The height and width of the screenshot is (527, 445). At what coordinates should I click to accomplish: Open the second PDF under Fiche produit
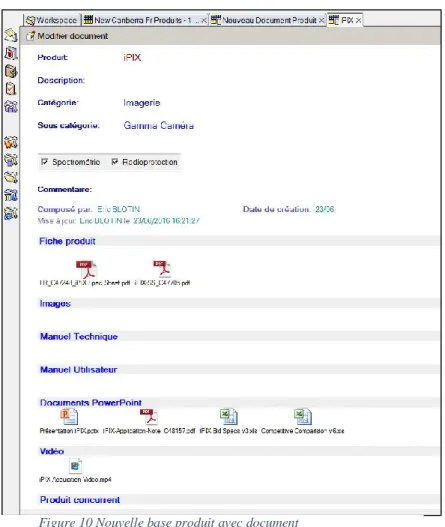tap(162, 269)
